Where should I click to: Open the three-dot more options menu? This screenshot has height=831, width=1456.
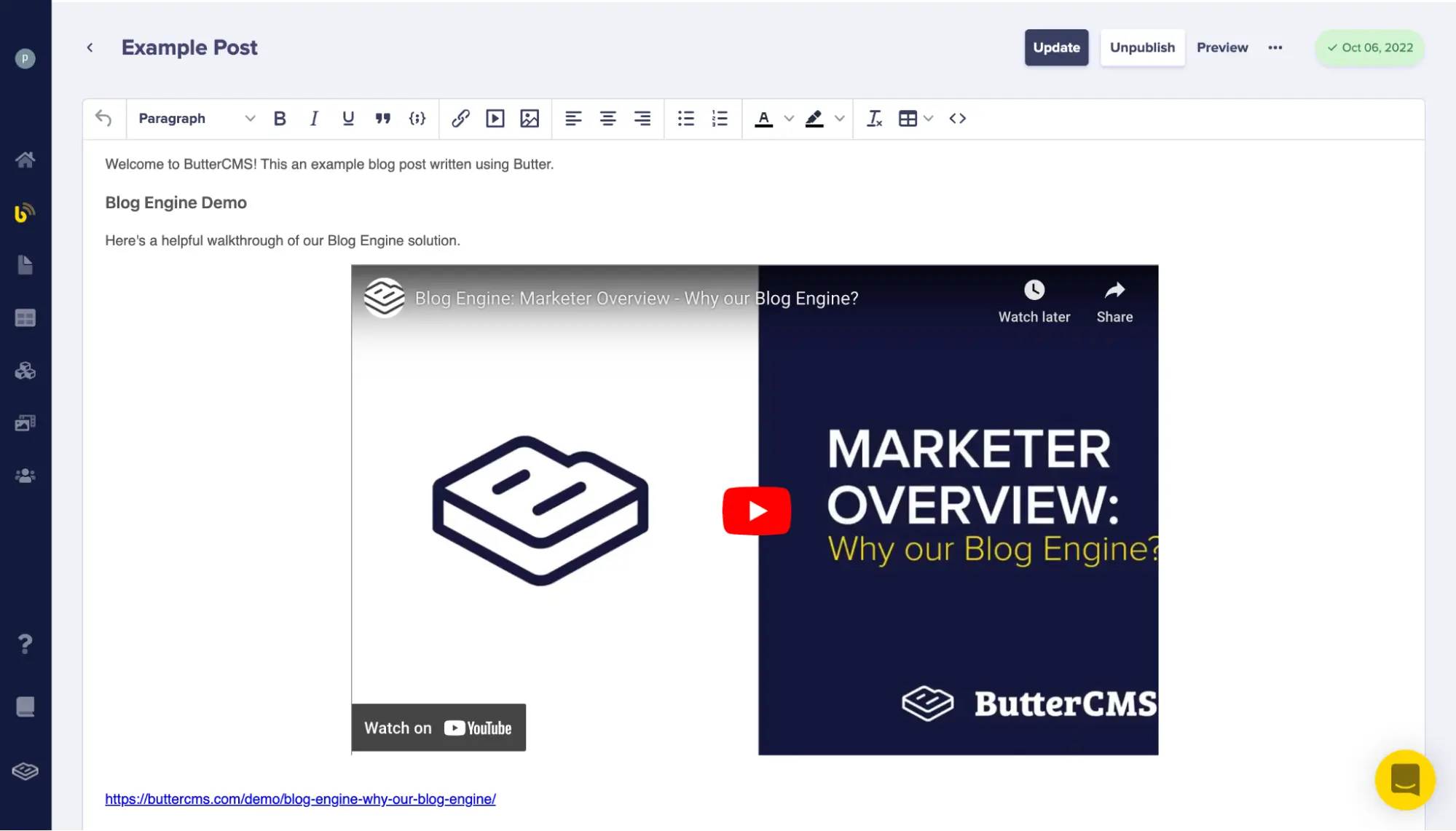1275,47
